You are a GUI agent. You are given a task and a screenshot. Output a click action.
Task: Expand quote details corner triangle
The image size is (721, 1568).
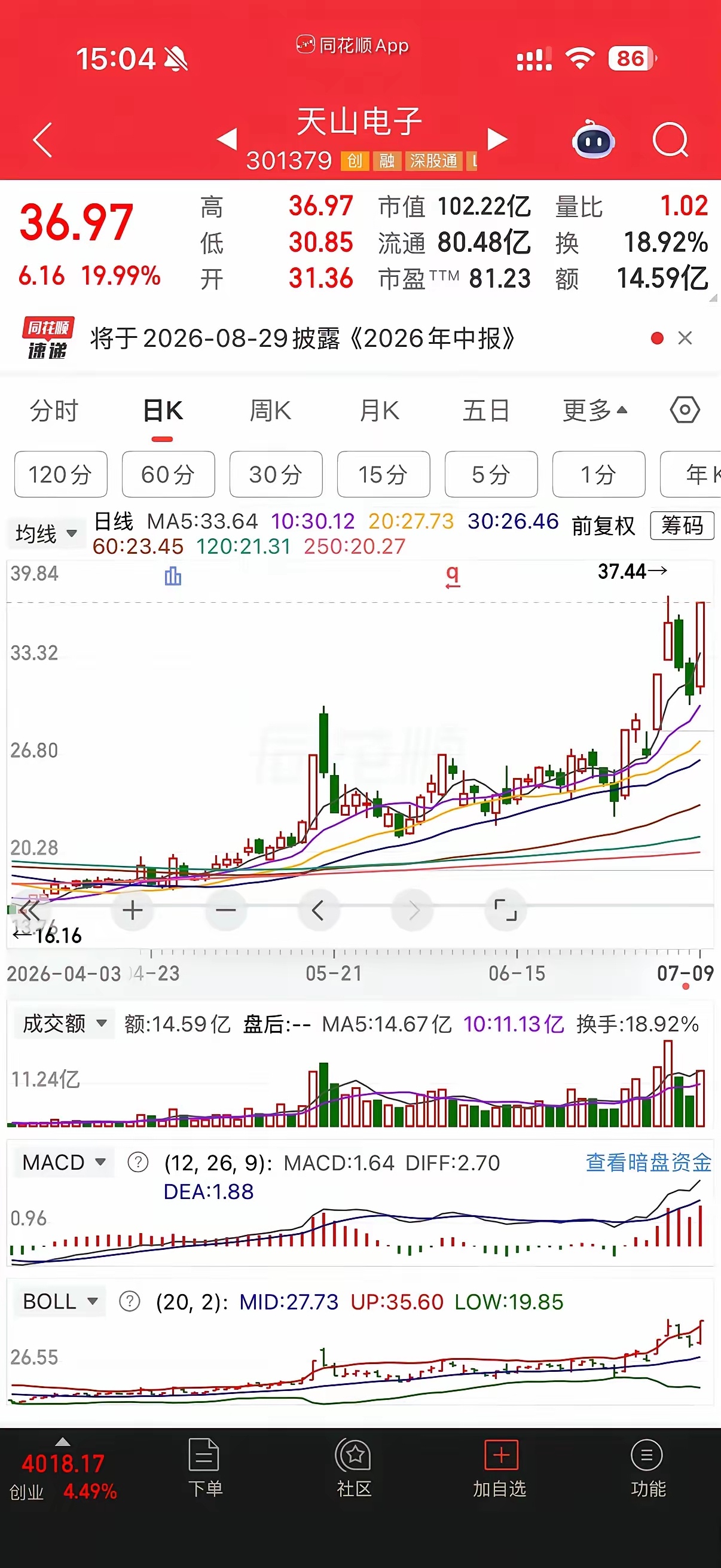pos(713,297)
